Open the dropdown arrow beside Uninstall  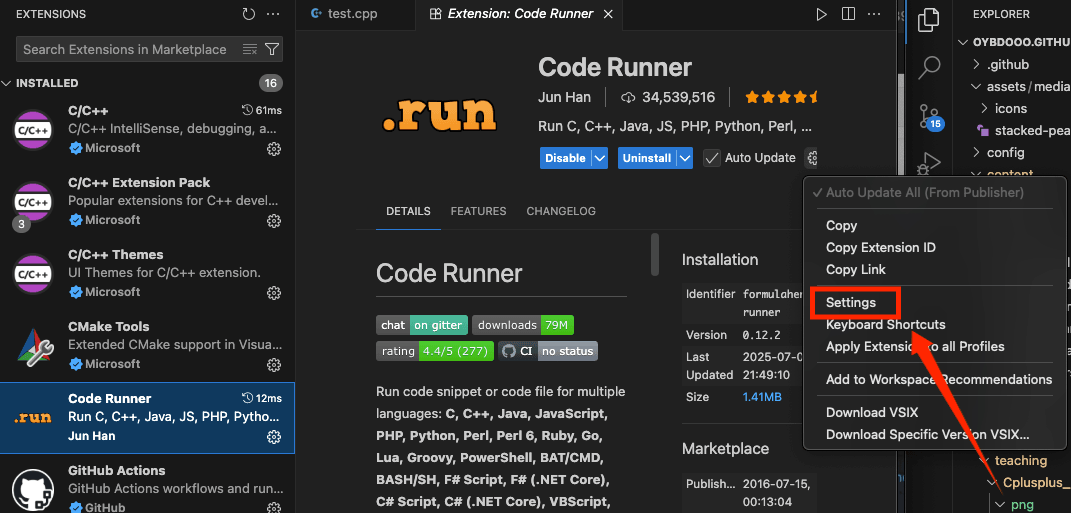coord(685,158)
